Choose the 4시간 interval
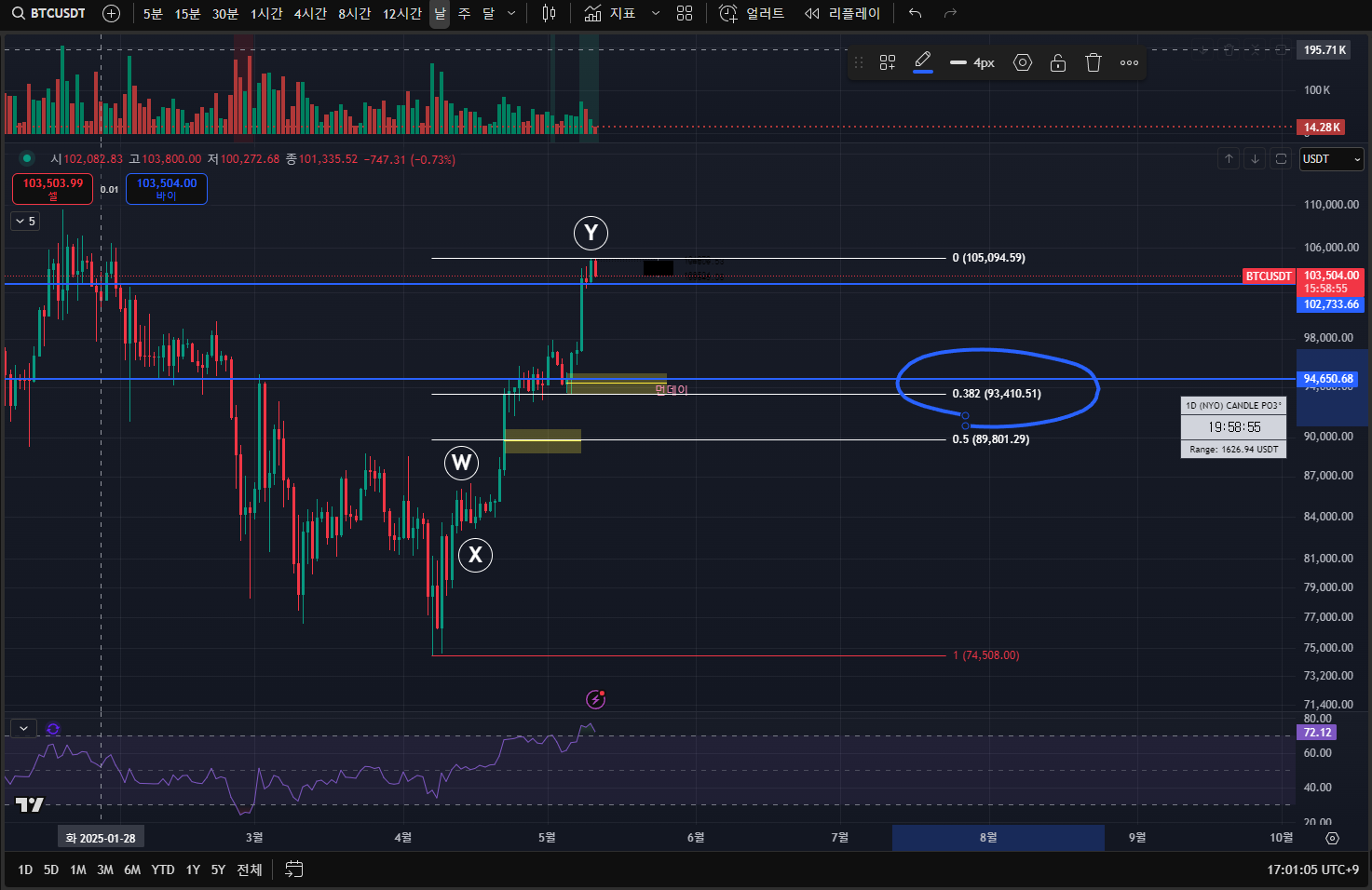Viewport: 1372px width, 890px height. pyautogui.click(x=310, y=13)
